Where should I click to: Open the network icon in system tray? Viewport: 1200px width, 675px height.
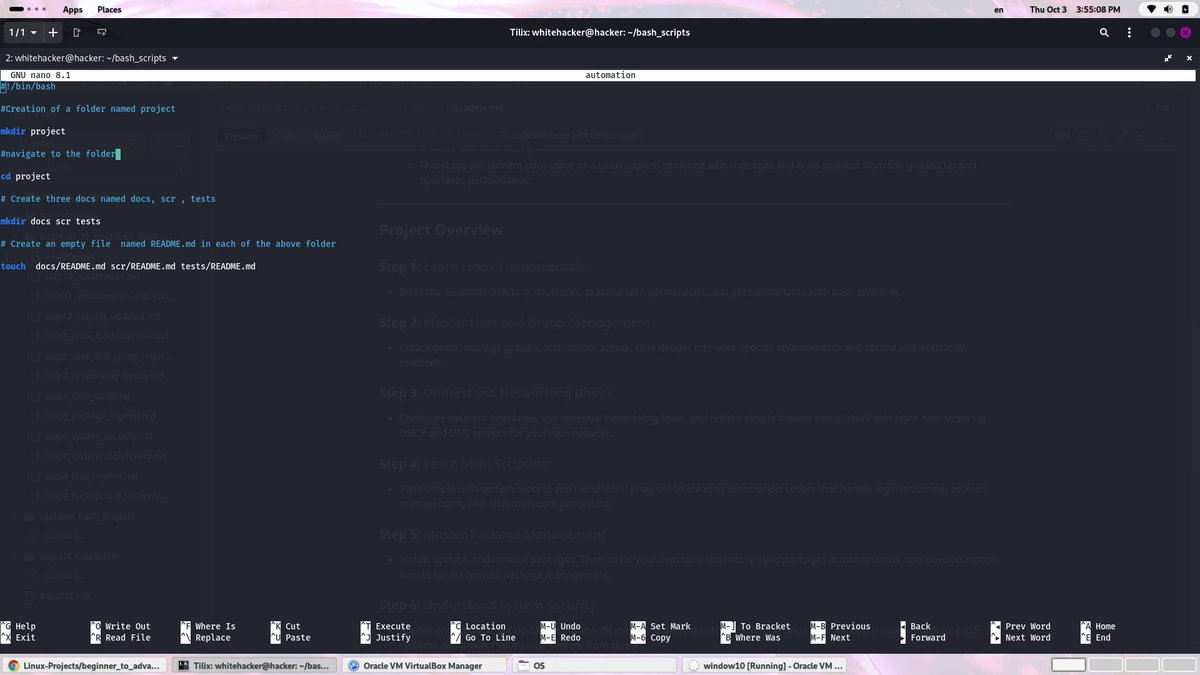1148,9
